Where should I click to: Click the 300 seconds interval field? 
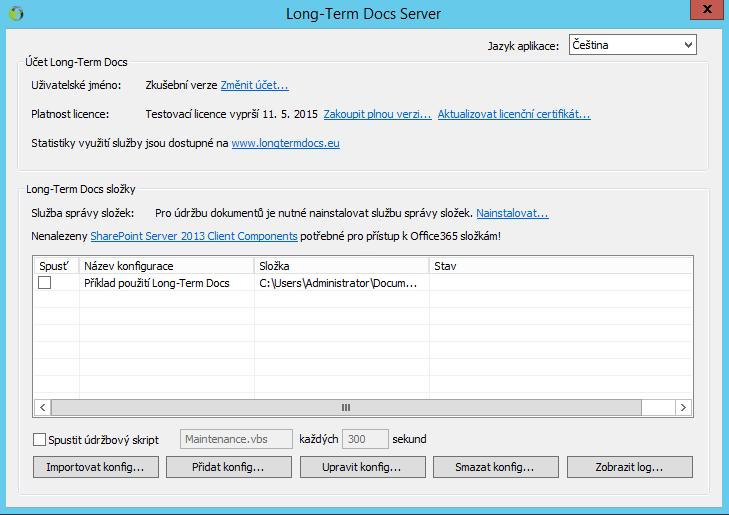[365, 439]
